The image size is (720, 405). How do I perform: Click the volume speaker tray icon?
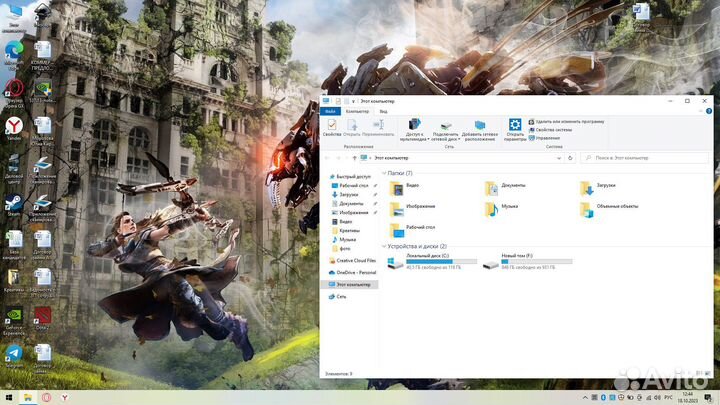(658, 398)
